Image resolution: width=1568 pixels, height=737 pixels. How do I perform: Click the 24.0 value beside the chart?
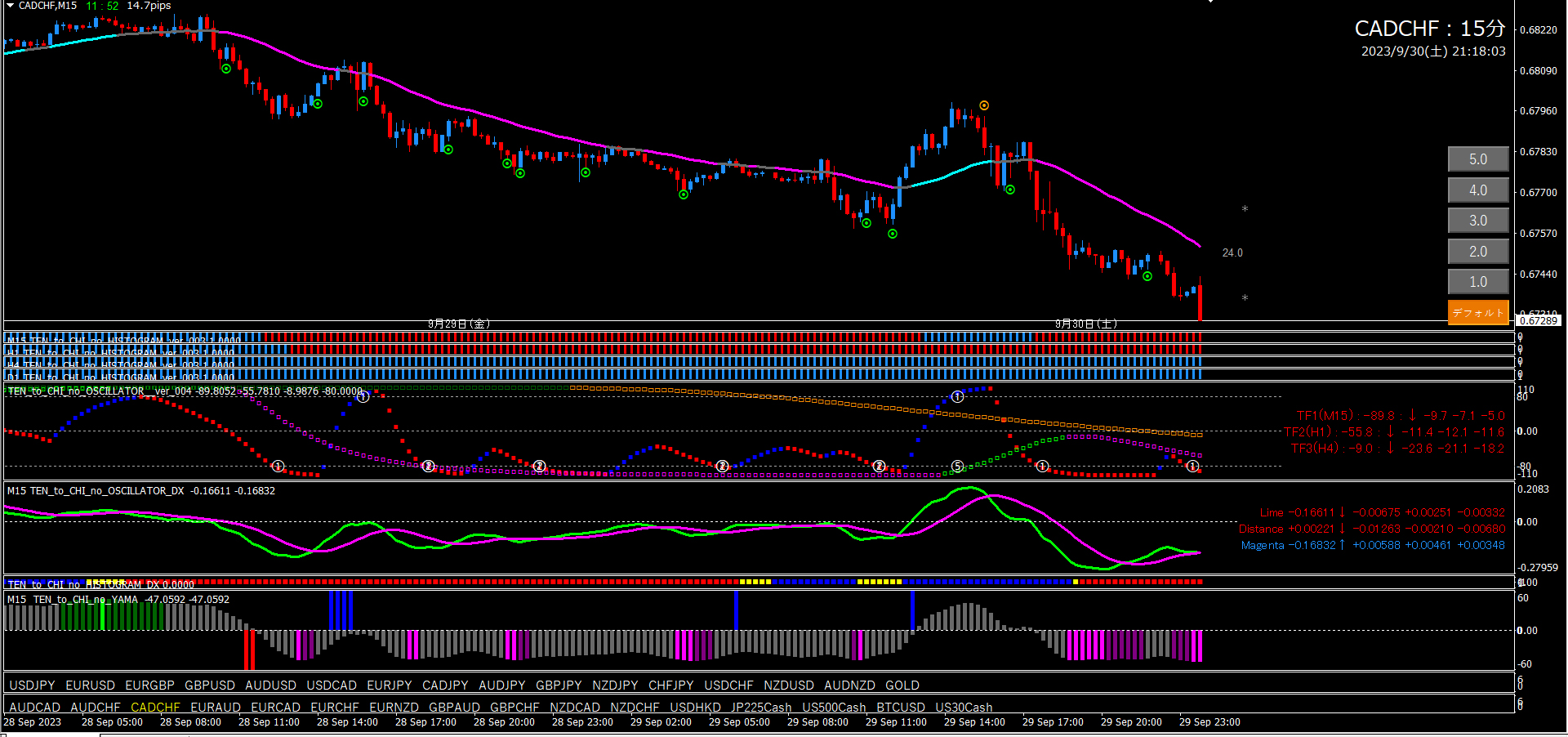1232,252
